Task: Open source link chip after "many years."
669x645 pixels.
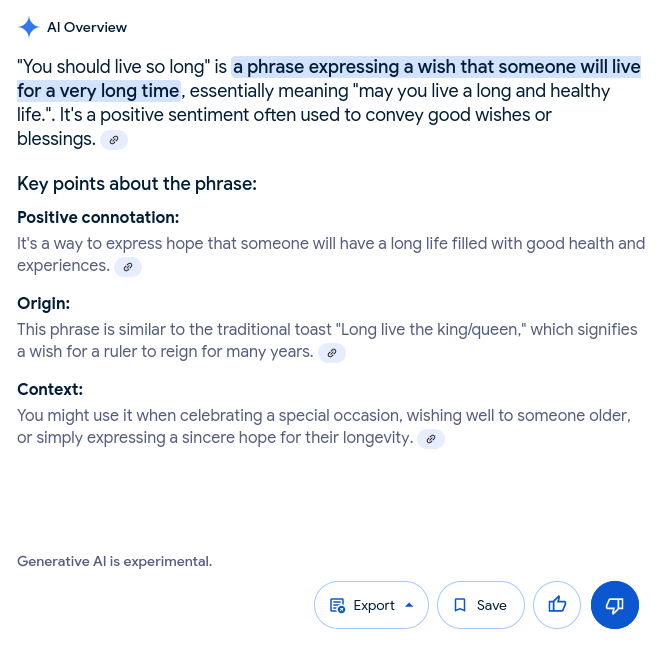Action: pos(332,353)
